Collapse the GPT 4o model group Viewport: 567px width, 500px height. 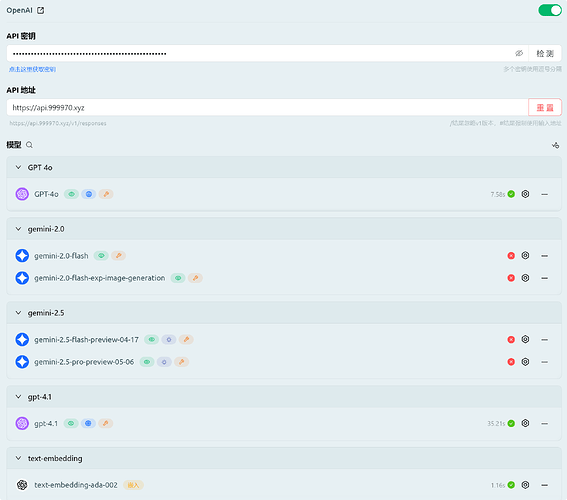(18, 167)
